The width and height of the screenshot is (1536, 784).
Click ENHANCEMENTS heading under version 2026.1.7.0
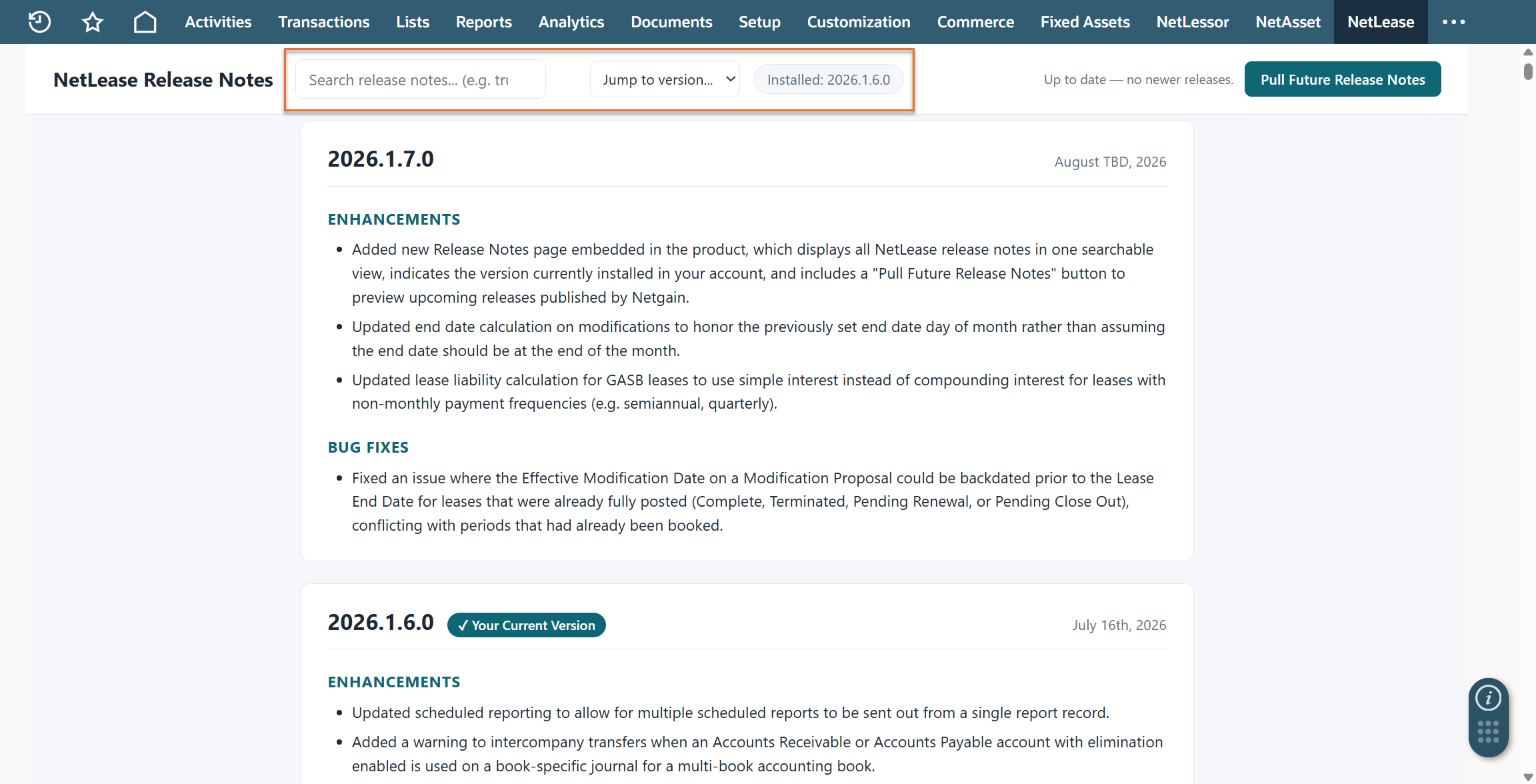(x=394, y=219)
